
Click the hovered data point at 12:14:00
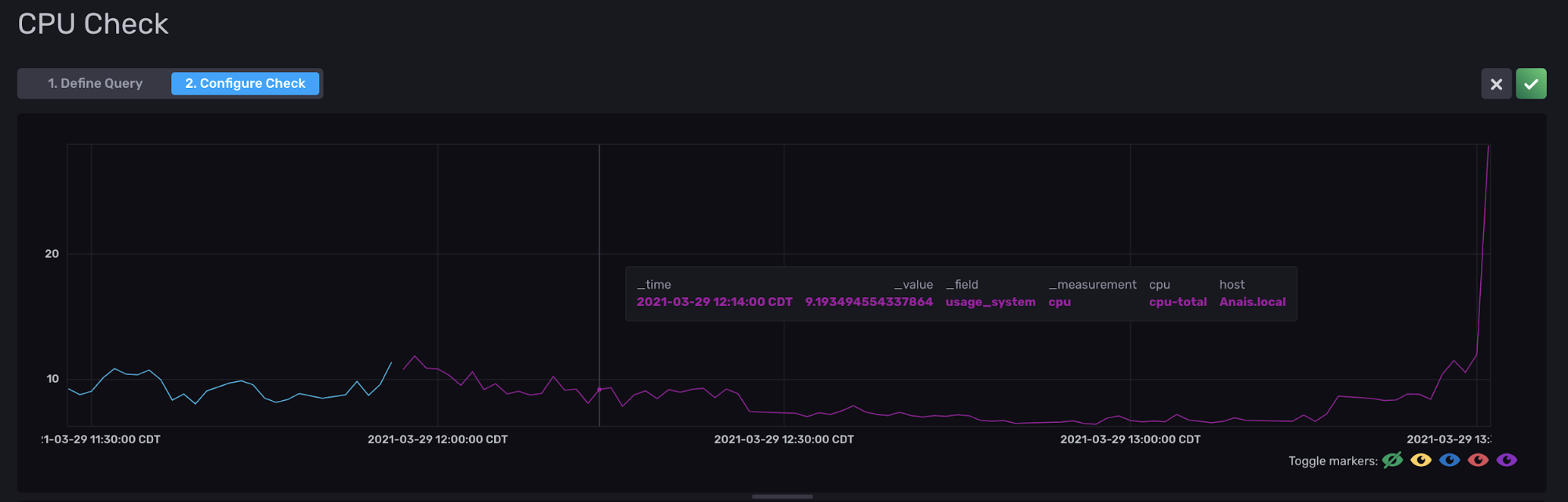pos(599,390)
